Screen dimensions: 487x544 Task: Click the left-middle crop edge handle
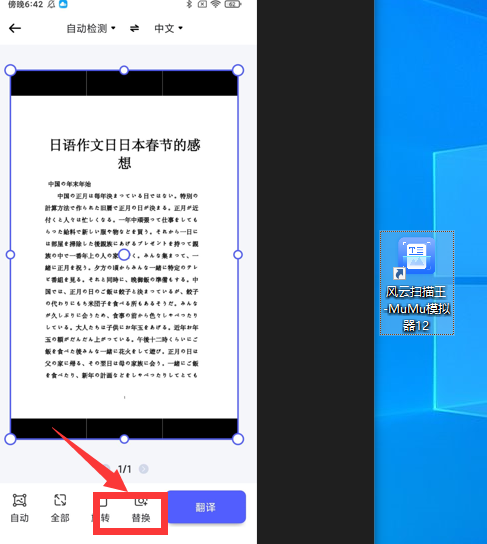pos(10,255)
